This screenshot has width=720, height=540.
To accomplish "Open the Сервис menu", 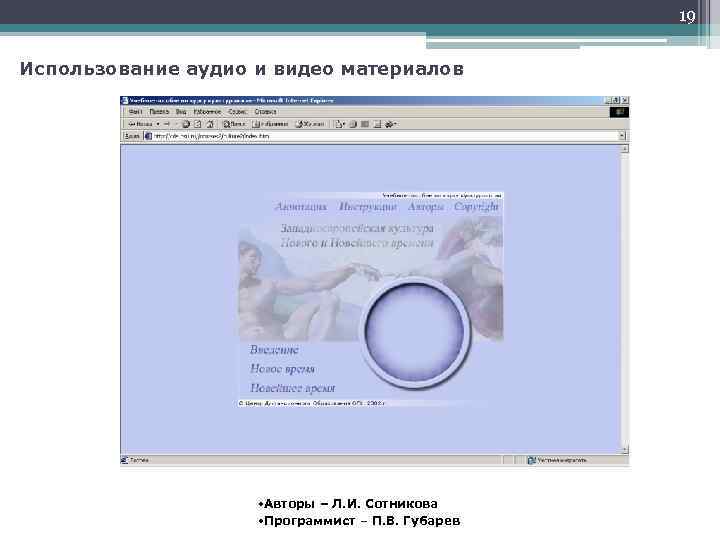I will 238,112.
